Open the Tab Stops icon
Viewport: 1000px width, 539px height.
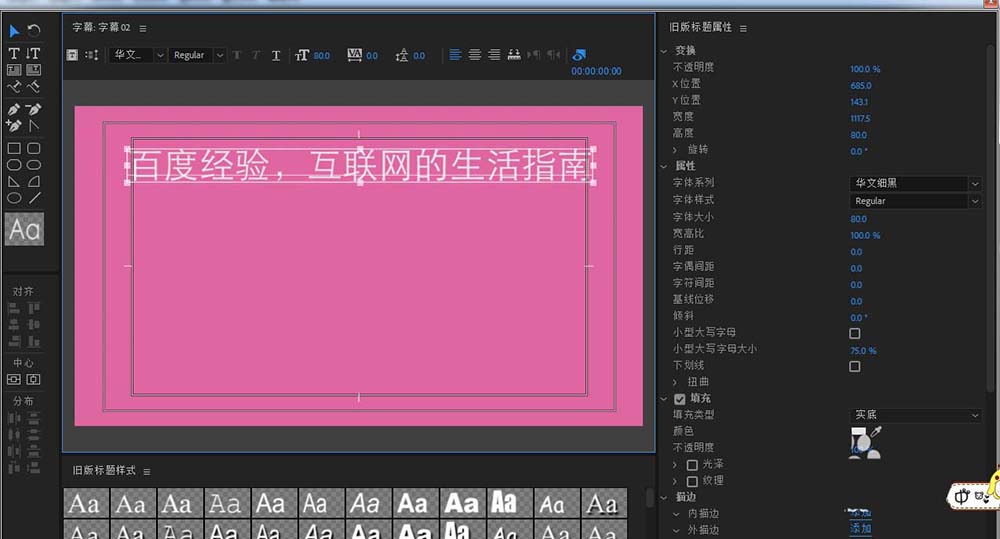[514, 55]
